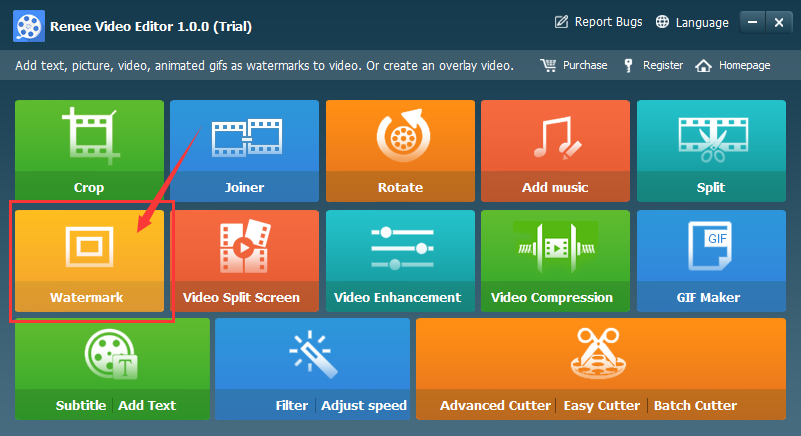Select the Rotate reel icon
The image size is (801, 436).
click(404, 135)
